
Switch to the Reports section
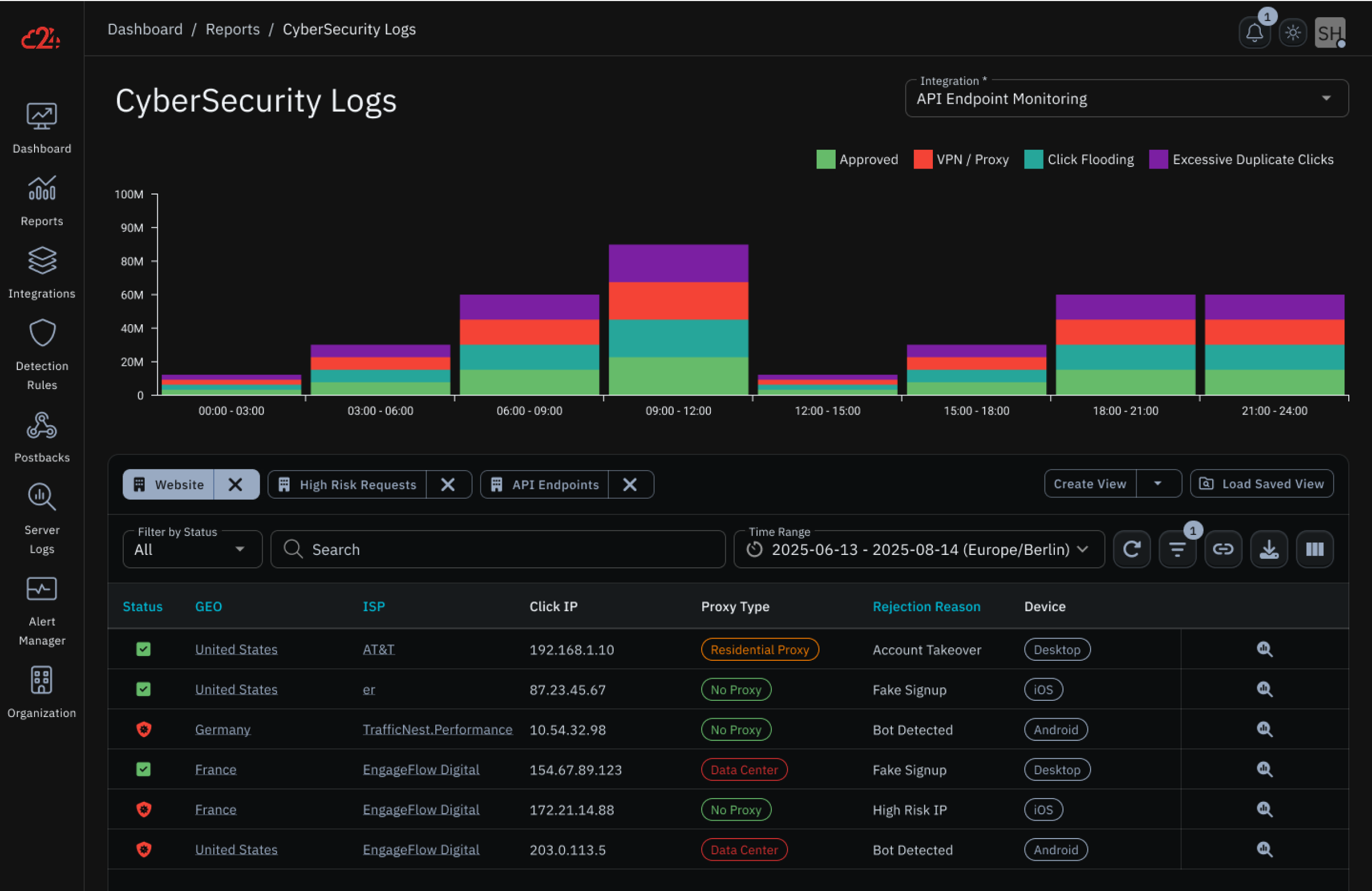point(42,201)
